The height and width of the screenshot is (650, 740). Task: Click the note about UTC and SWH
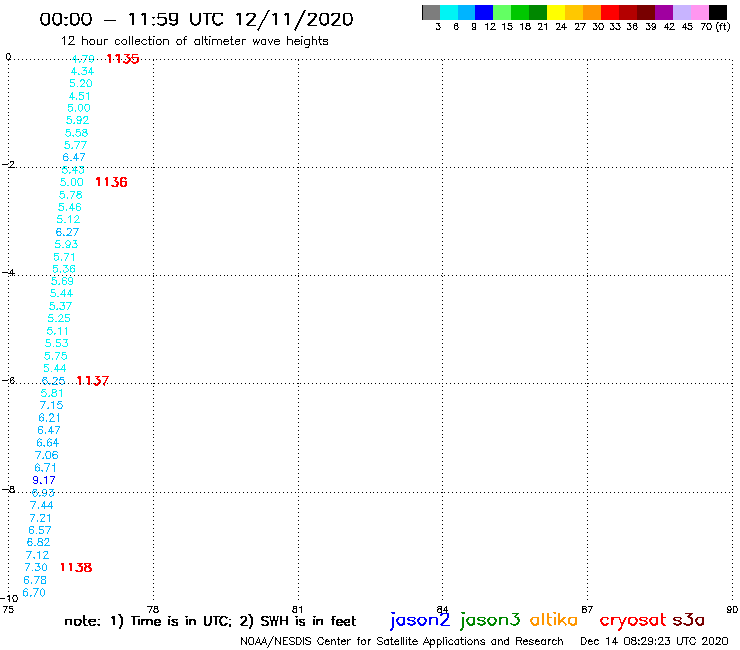coord(210,621)
